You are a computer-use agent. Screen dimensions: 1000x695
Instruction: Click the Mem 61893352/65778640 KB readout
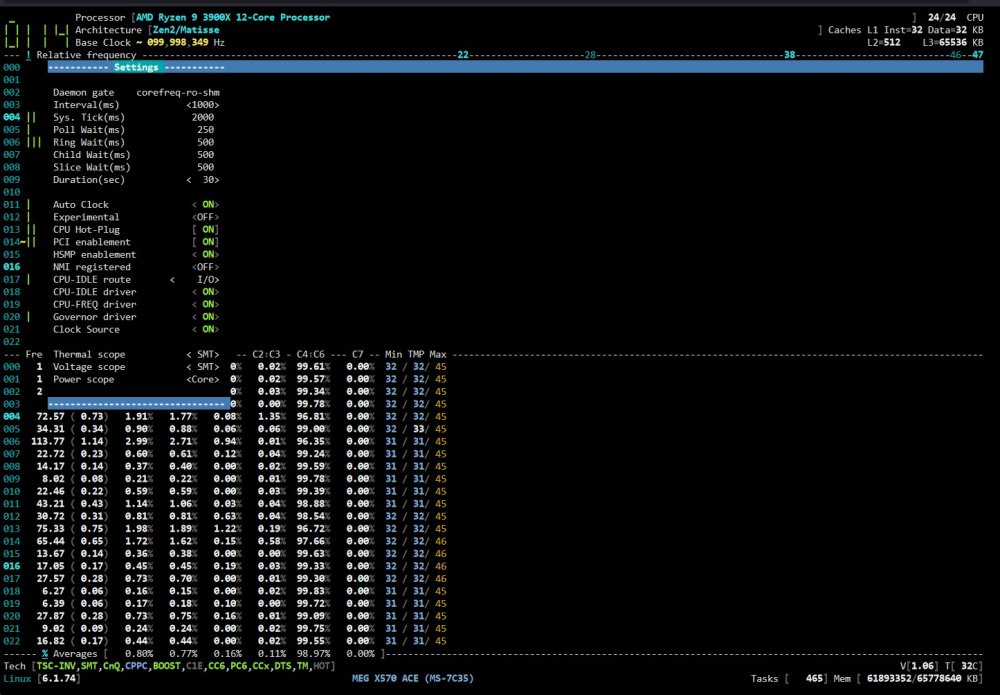click(908, 679)
